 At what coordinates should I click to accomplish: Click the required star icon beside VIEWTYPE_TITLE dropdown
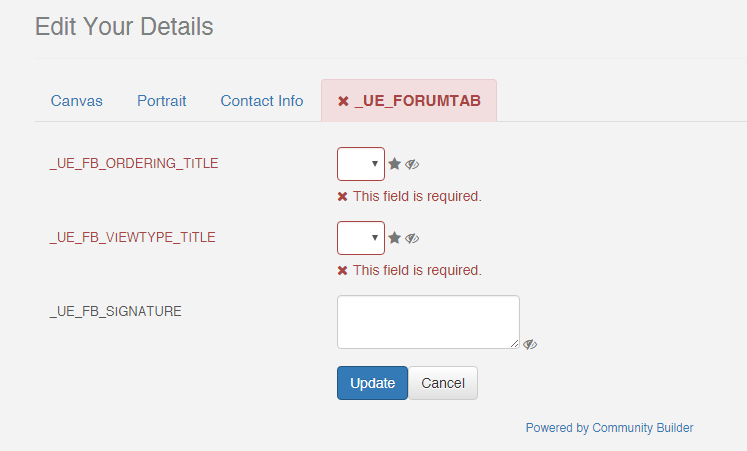click(394, 238)
